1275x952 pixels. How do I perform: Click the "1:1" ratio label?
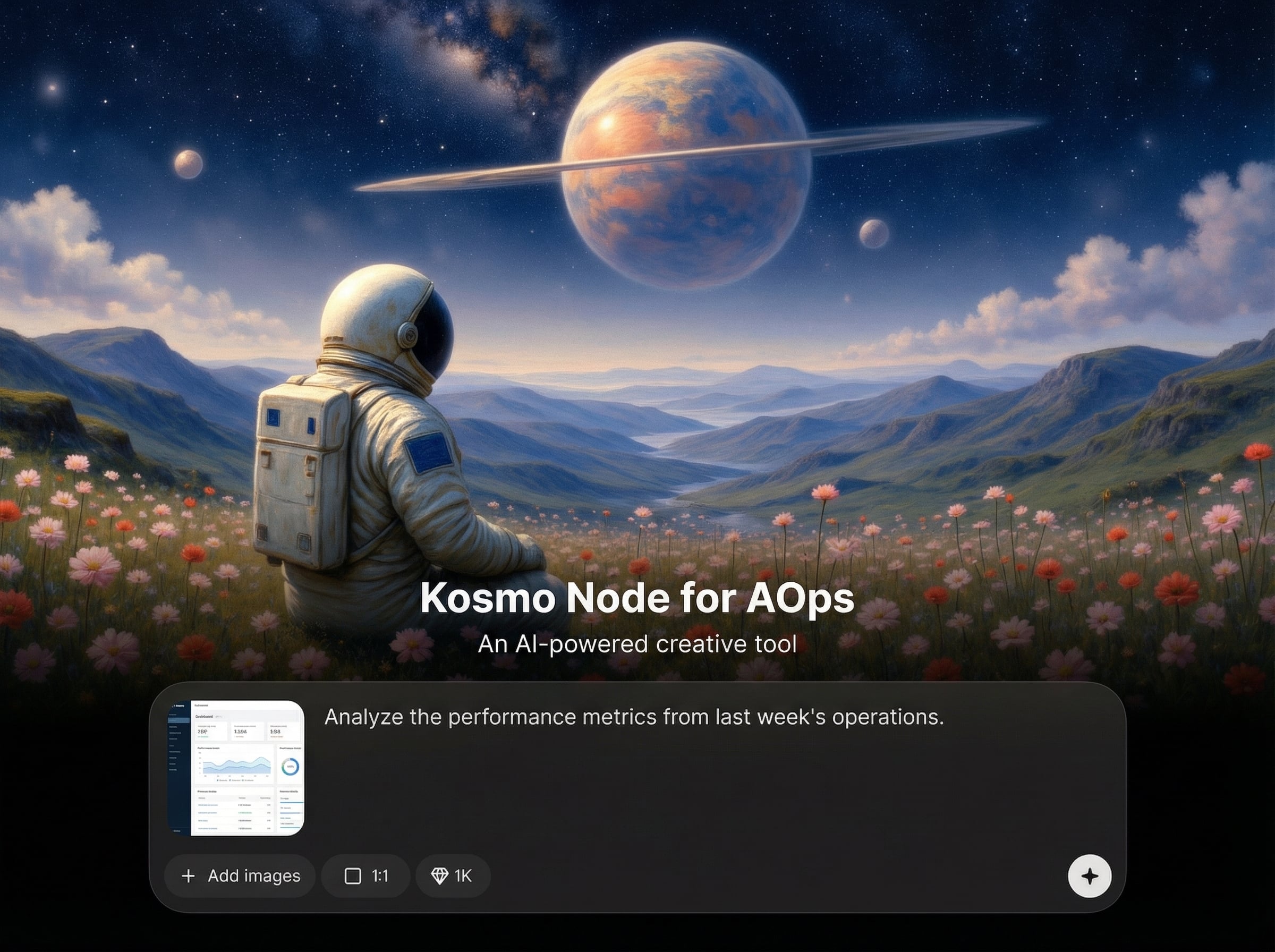click(x=380, y=876)
